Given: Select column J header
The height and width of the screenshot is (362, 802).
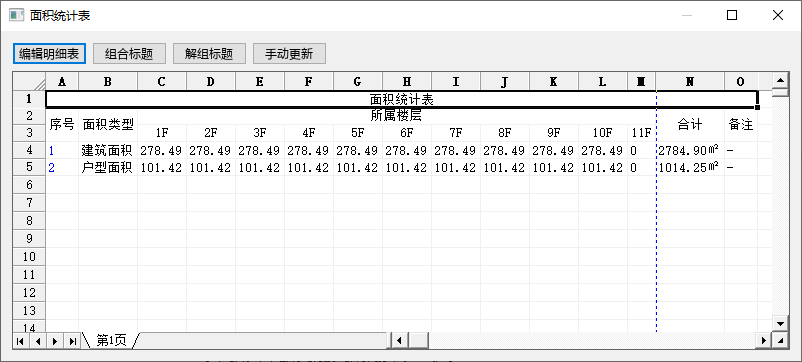Looking at the screenshot, I should point(505,81).
